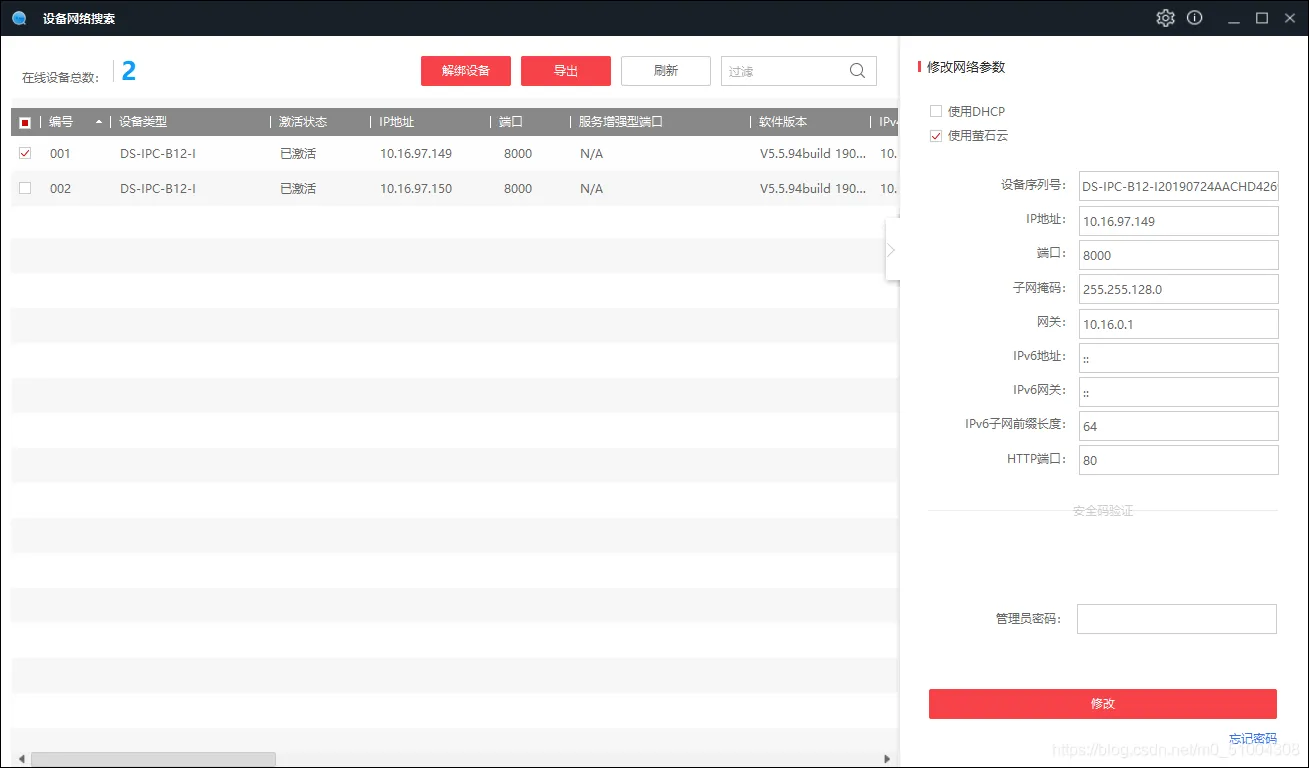Click the HTTP端口 field with 80
The height and width of the screenshot is (768, 1309).
[x=1179, y=460]
